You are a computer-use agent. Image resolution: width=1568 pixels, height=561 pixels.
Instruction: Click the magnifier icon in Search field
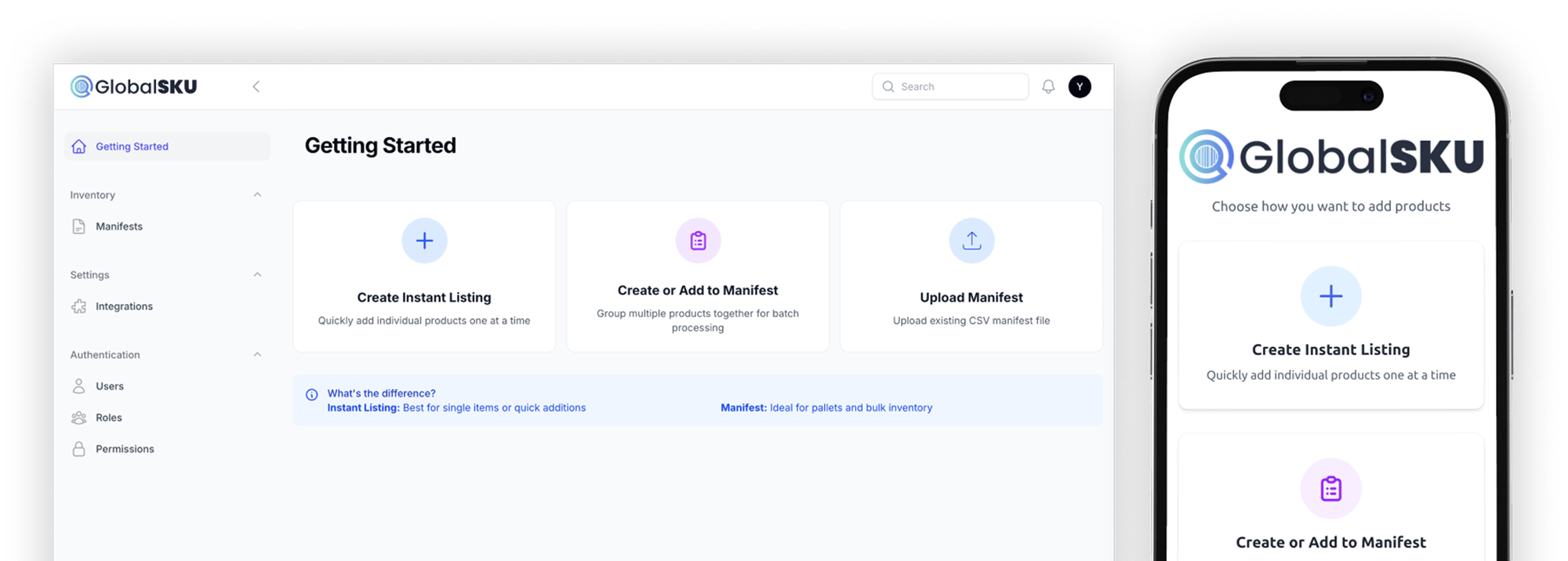click(888, 86)
